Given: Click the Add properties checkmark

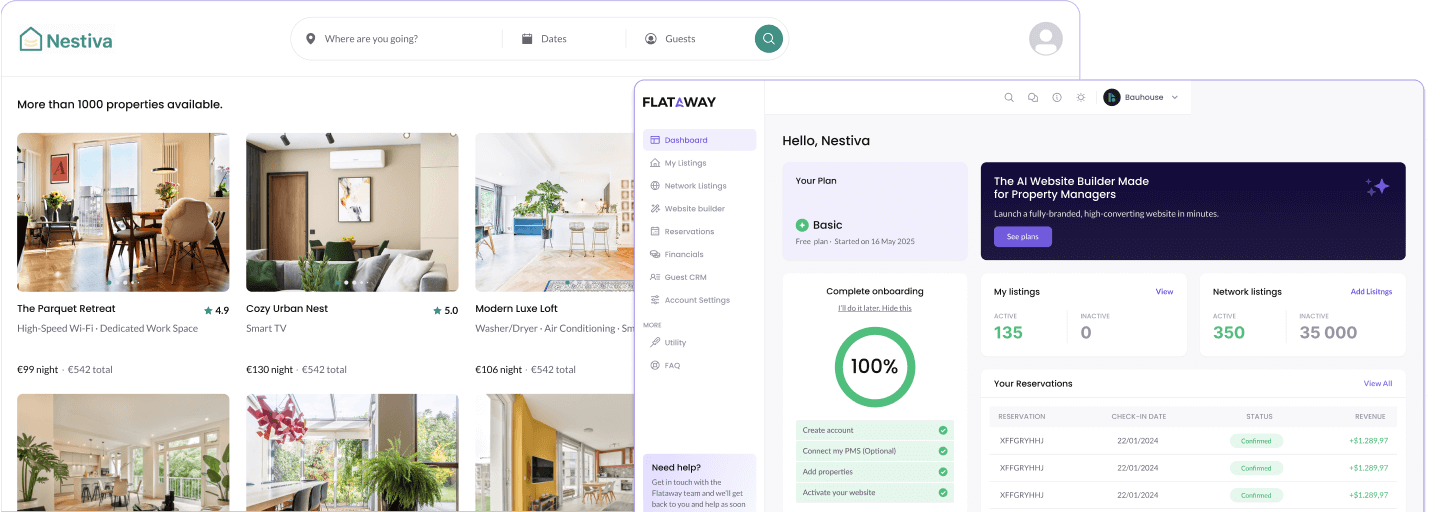Looking at the screenshot, I should tap(943, 472).
